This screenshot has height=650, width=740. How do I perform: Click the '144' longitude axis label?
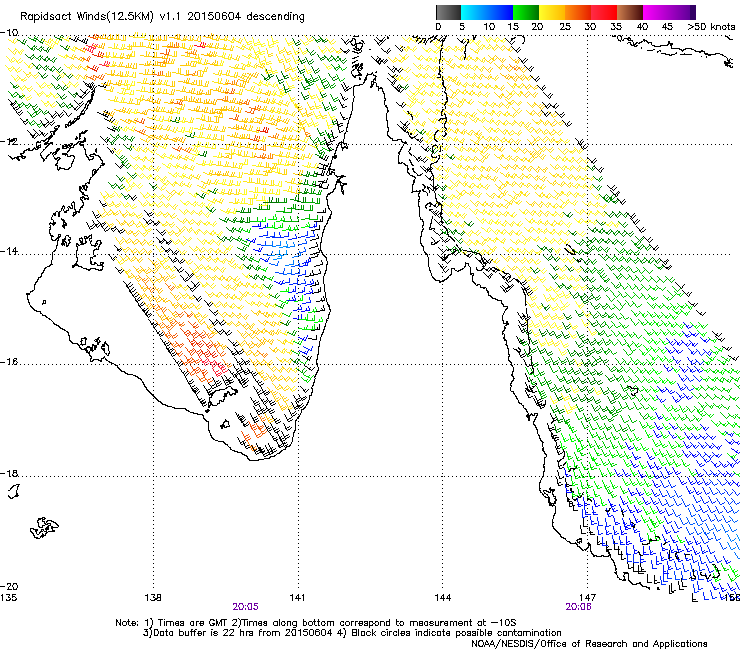tap(443, 598)
